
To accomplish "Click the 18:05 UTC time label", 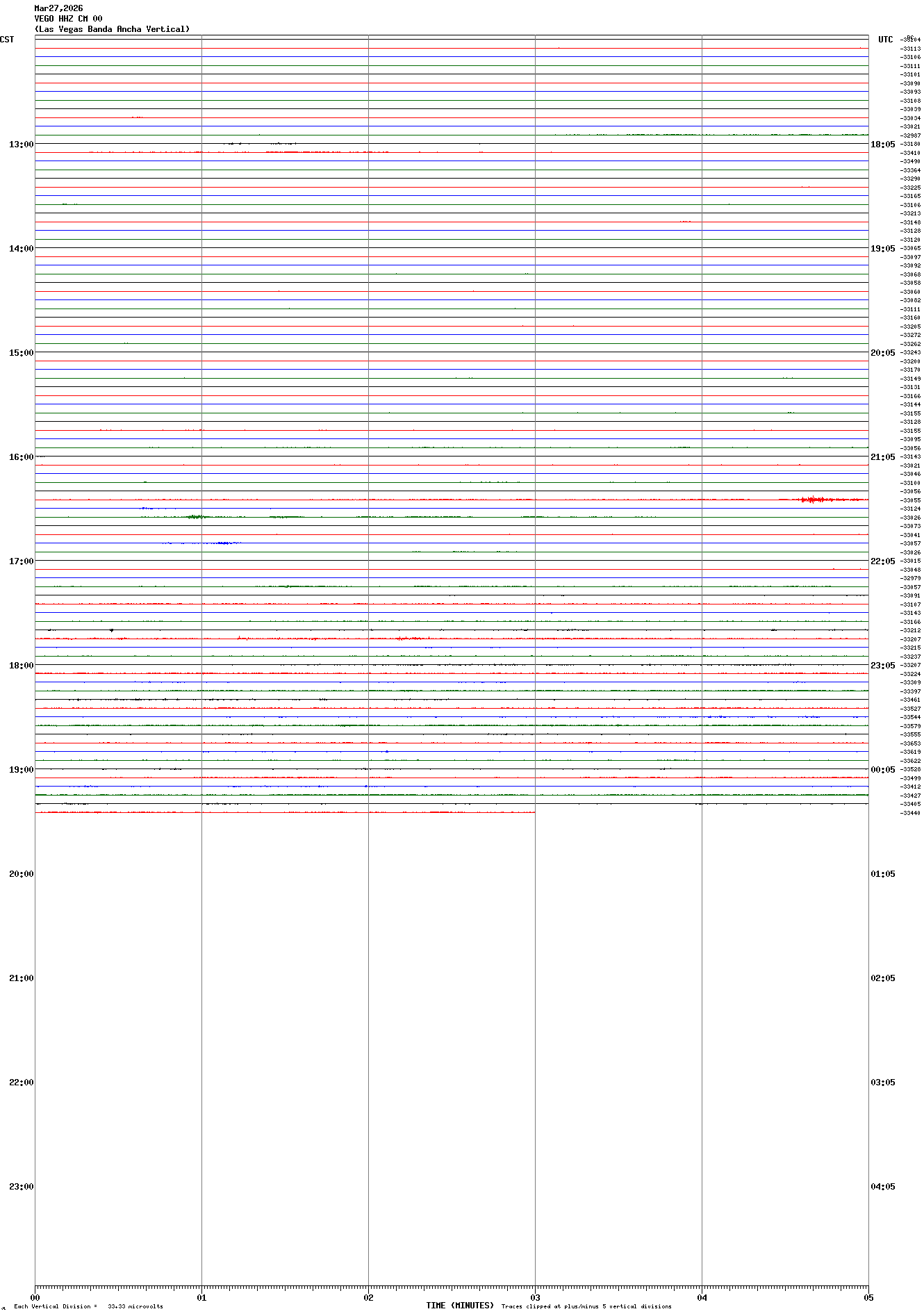I will 882,145.
